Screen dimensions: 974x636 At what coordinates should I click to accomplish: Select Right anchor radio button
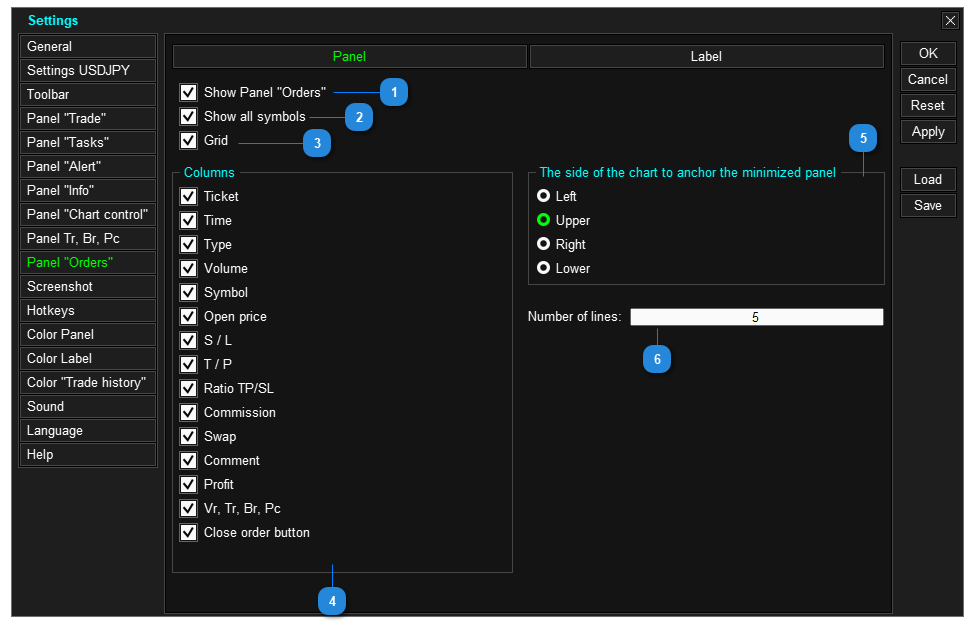tap(544, 244)
